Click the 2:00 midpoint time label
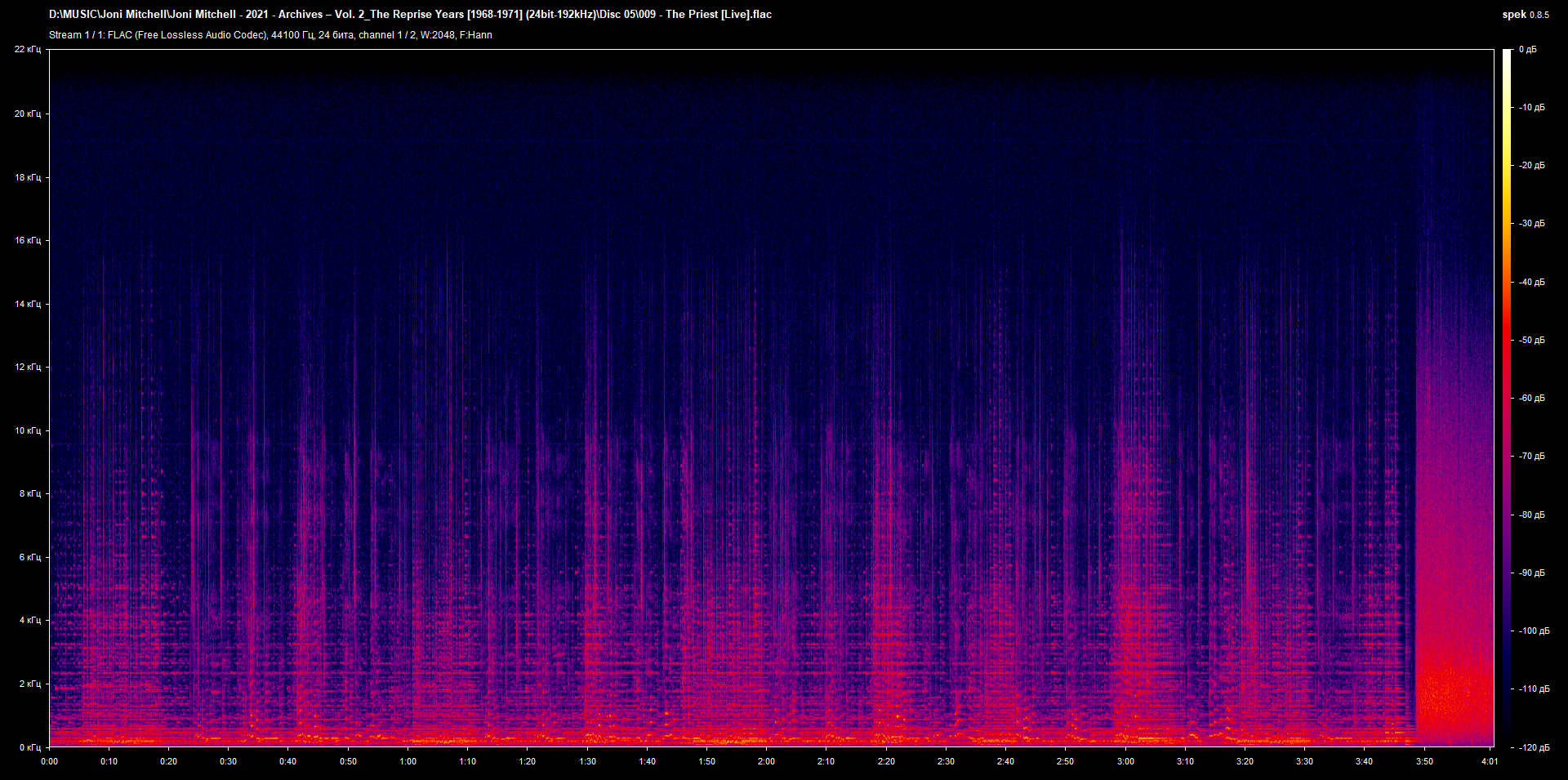Image resolution: width=1568 pixels, height=780 pixels. [766, 760]
